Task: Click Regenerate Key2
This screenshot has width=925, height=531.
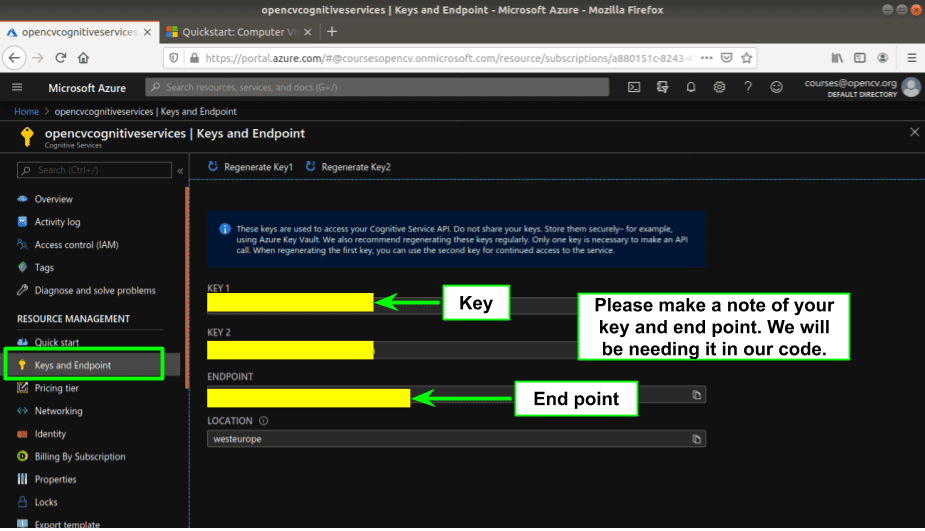Action: pyautogui.click(x=348, y=167)
